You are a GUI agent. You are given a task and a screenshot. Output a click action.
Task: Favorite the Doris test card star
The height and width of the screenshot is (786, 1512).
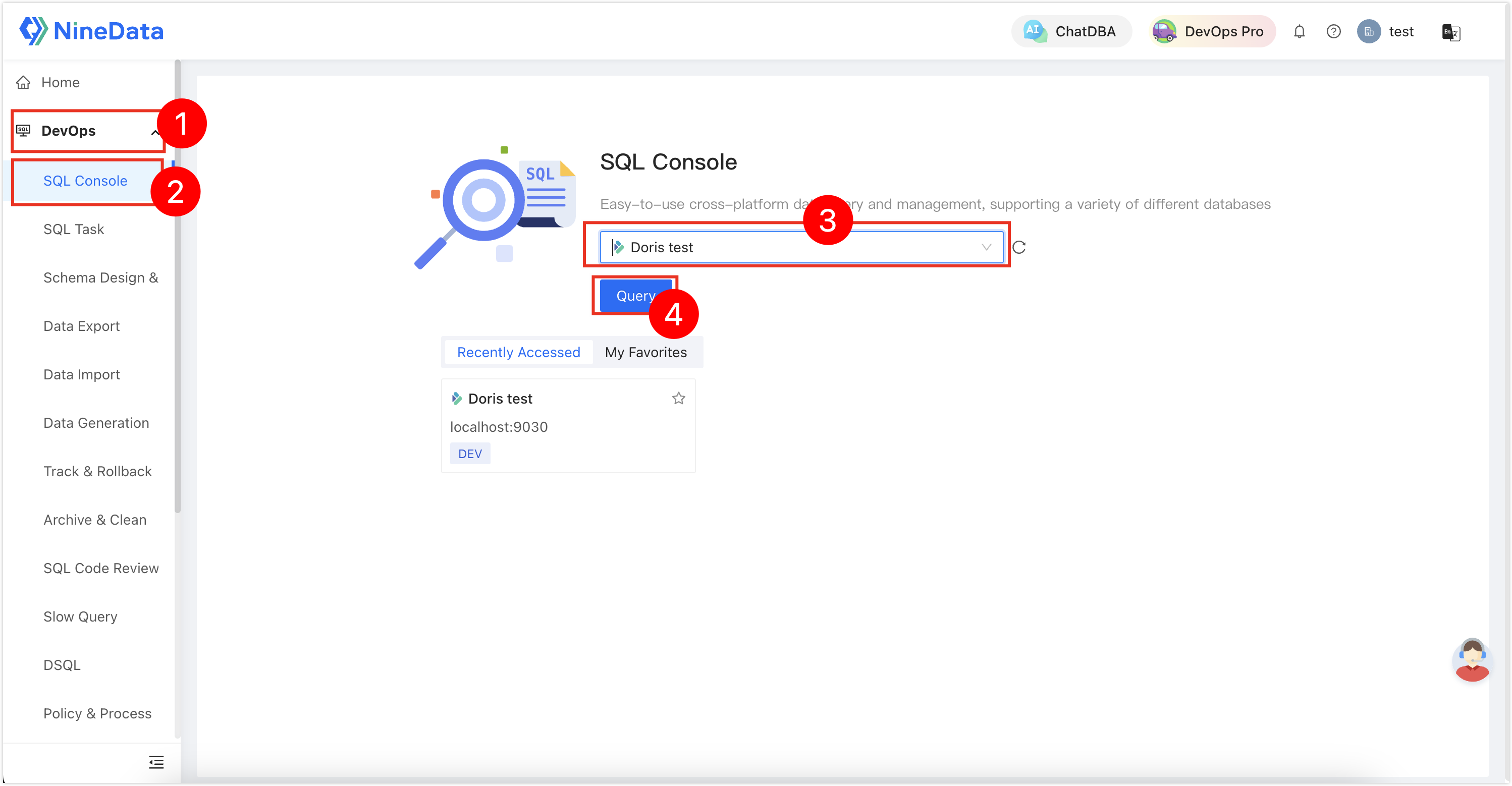pos(678,398)
